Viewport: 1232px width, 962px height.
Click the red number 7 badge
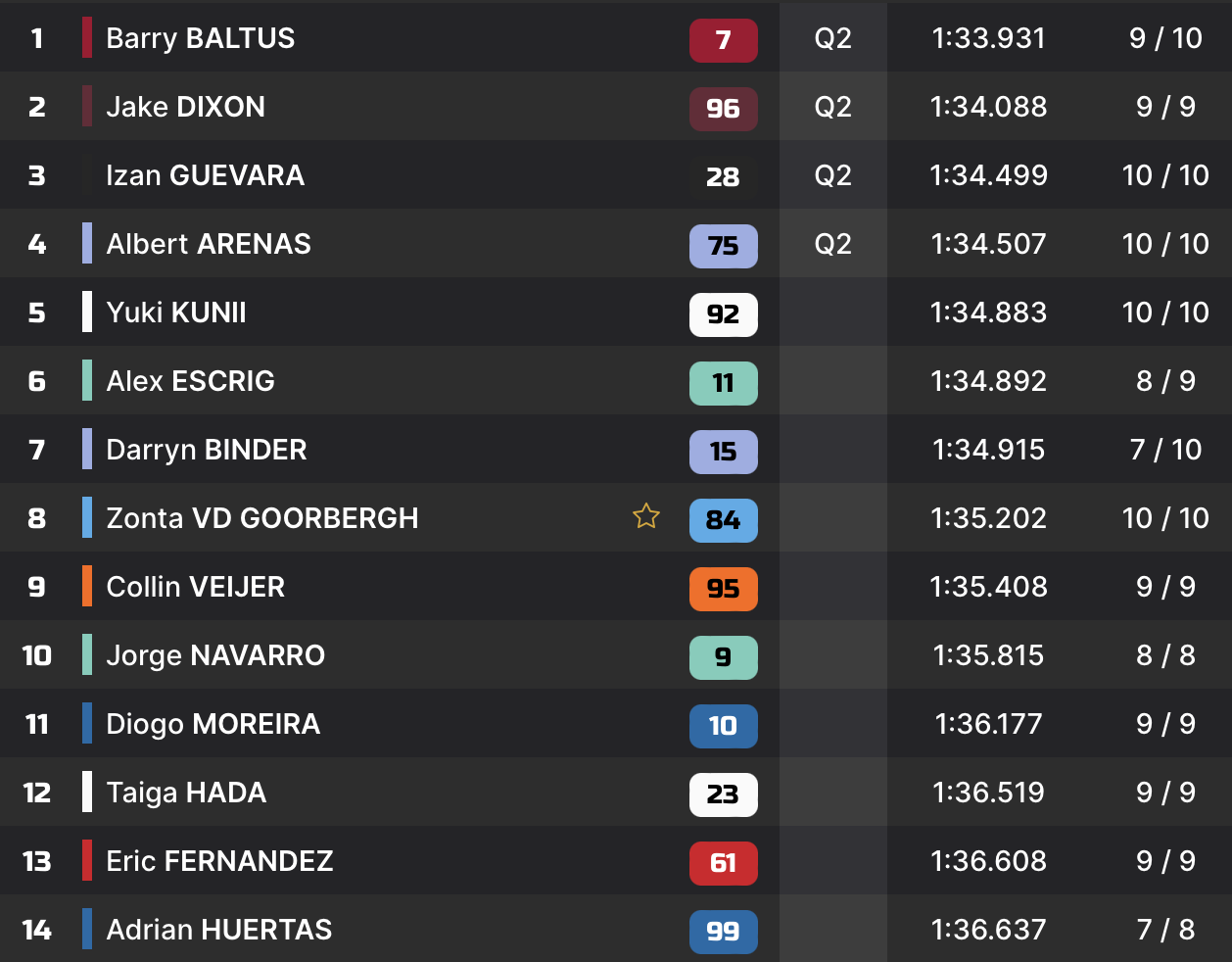[x=723, y=40]
